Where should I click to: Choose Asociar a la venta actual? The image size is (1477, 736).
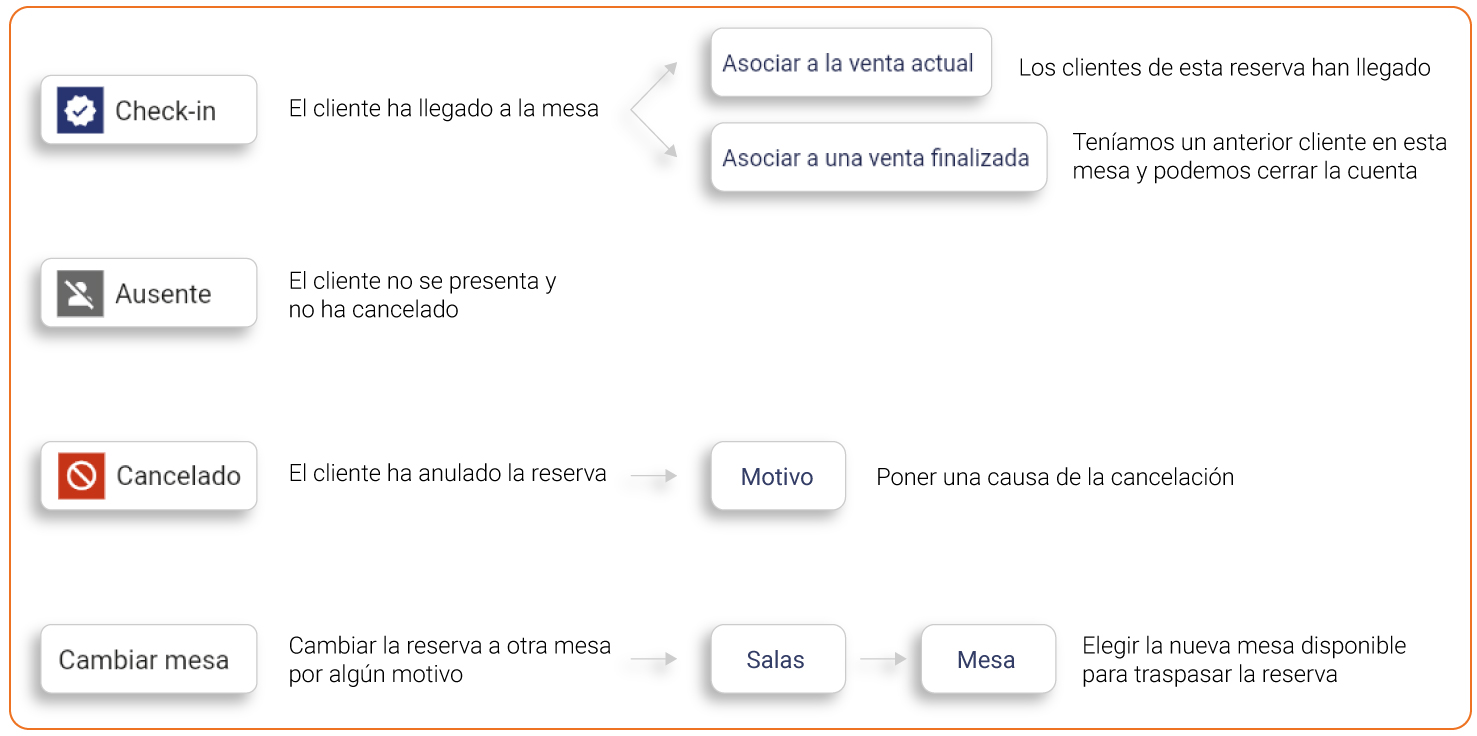[x=850, y=63]
